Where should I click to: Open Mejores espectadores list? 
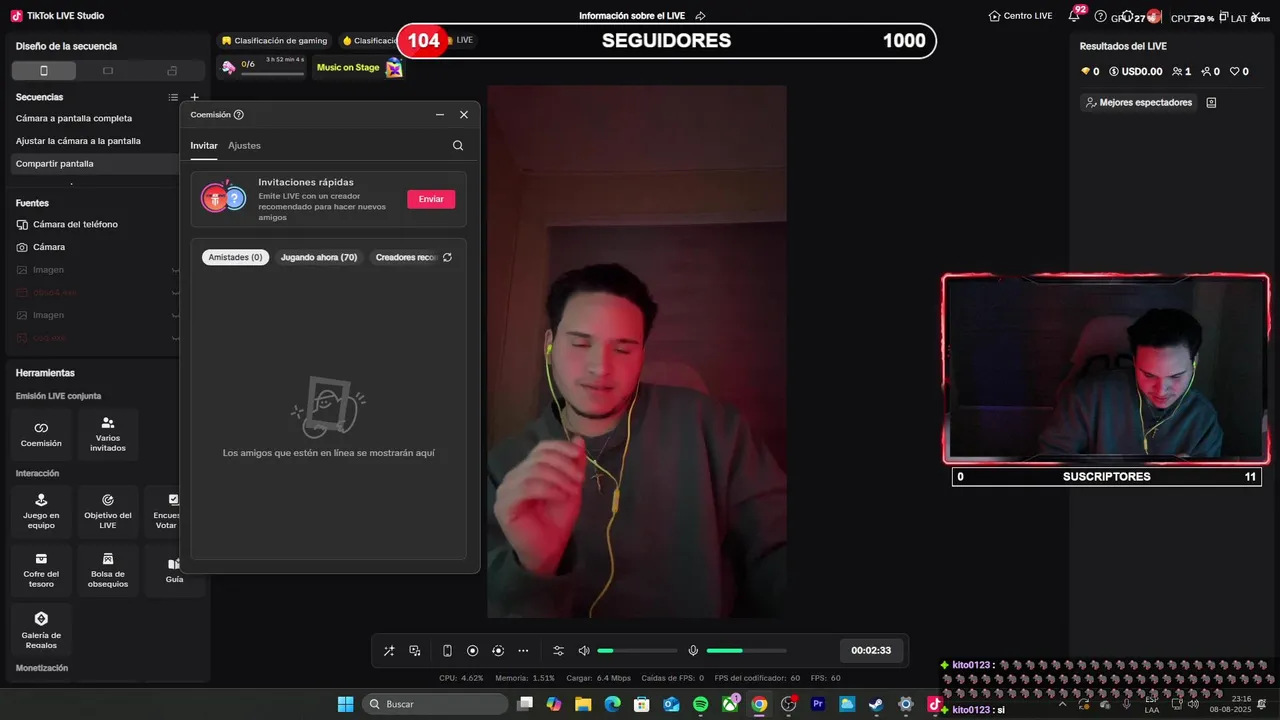1139,102
